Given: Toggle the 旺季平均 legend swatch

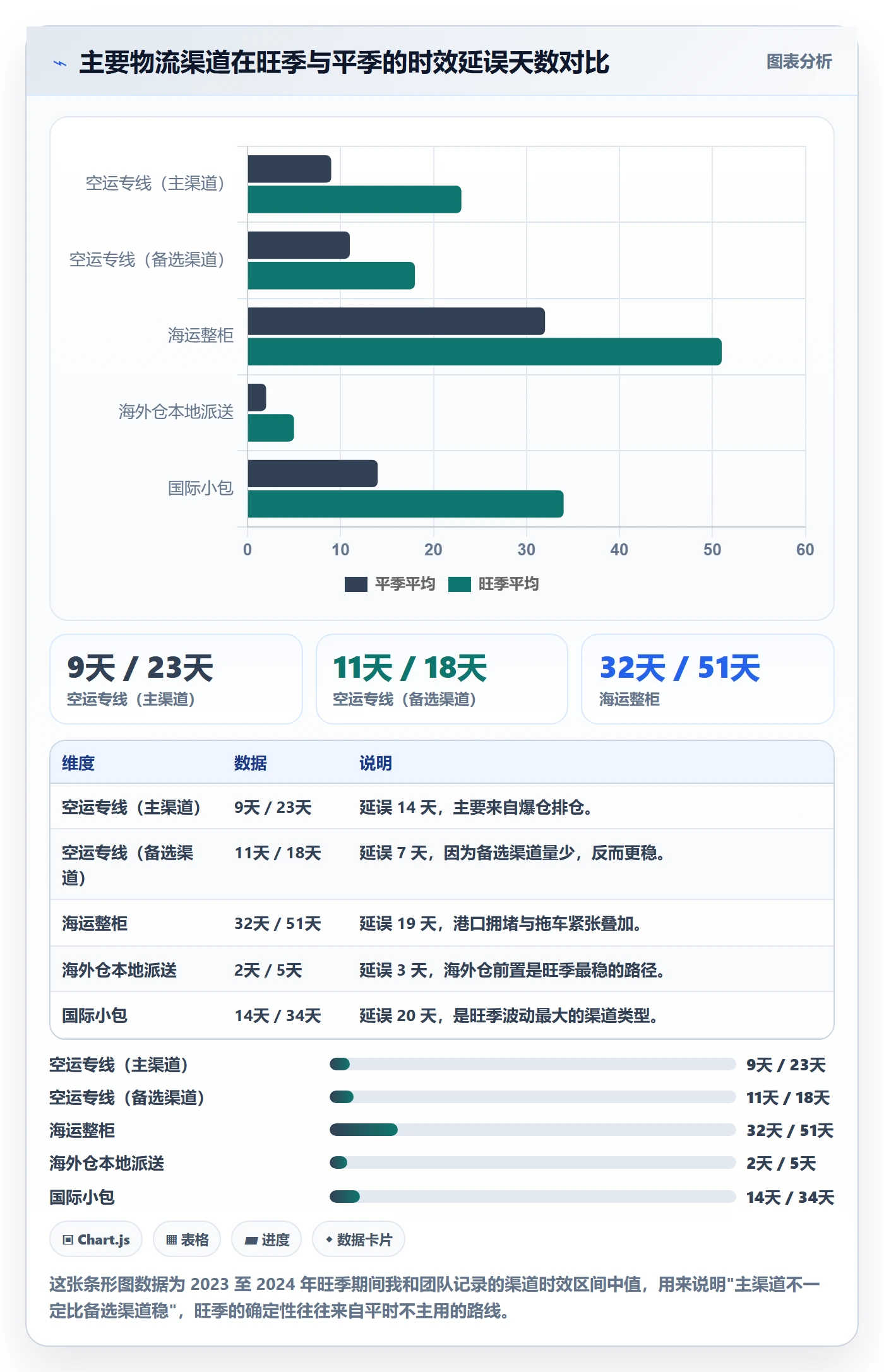Looking at the screenshot, I should pyautogui.click(x=459, y=584).
